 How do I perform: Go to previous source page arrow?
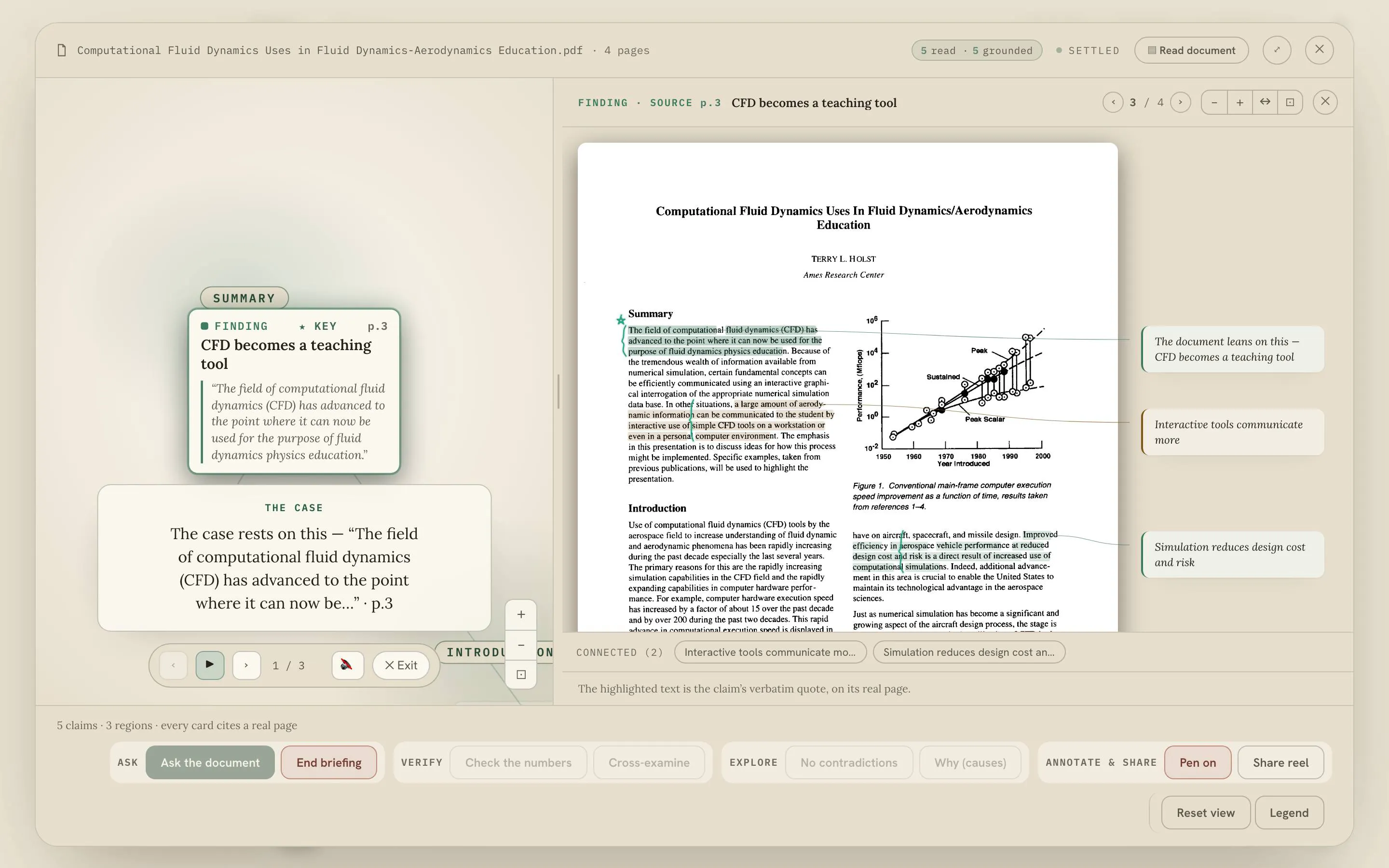click(x=1113, y=102)
